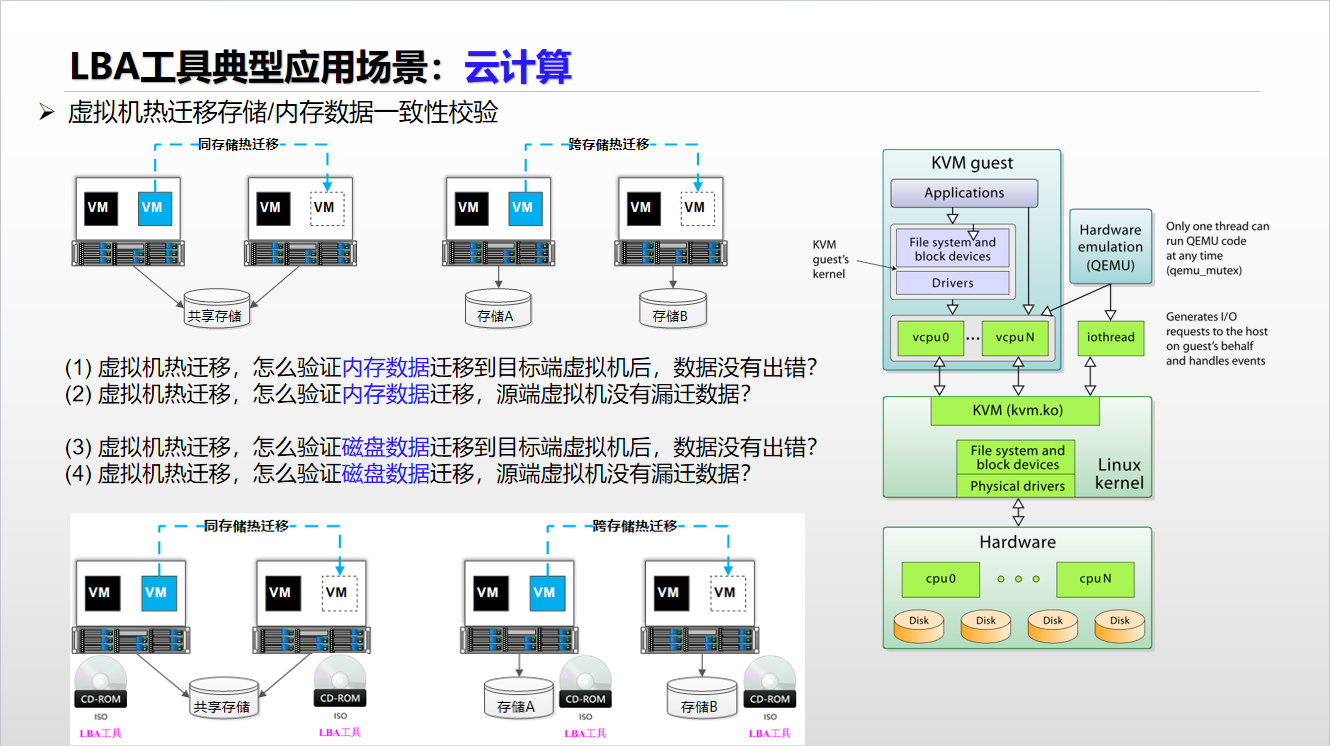Screen dimensions: 1330x746
Task: Click the purple Applications box
Action: point(964,193)
